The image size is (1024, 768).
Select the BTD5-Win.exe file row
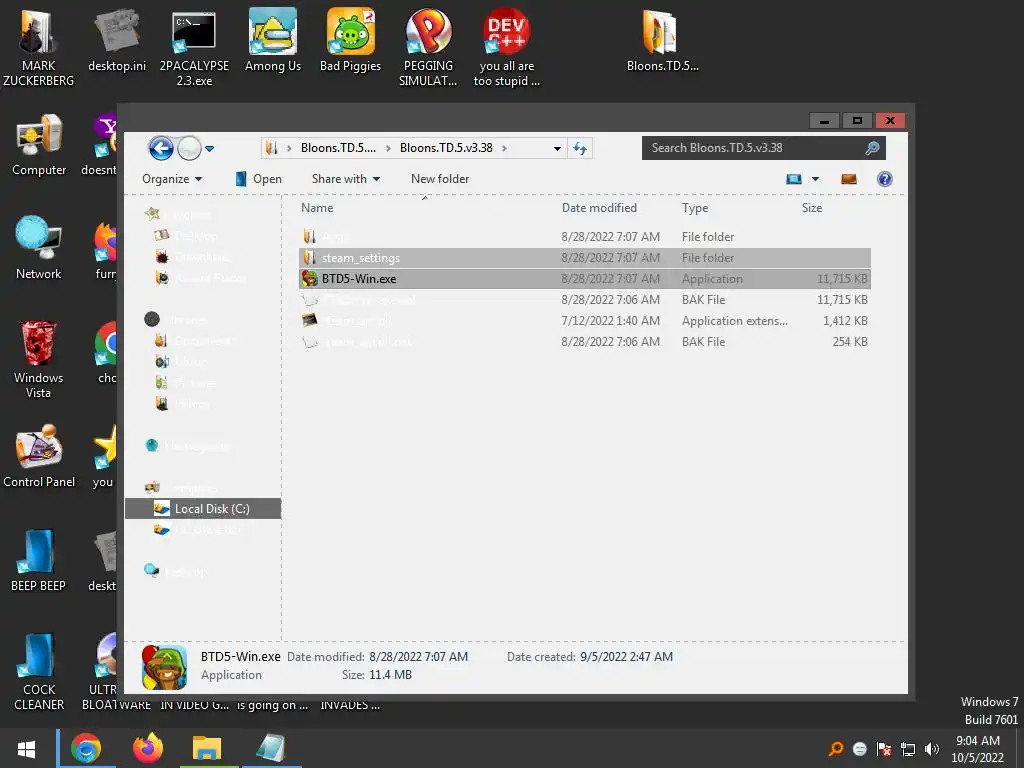[x=584, y=279]
